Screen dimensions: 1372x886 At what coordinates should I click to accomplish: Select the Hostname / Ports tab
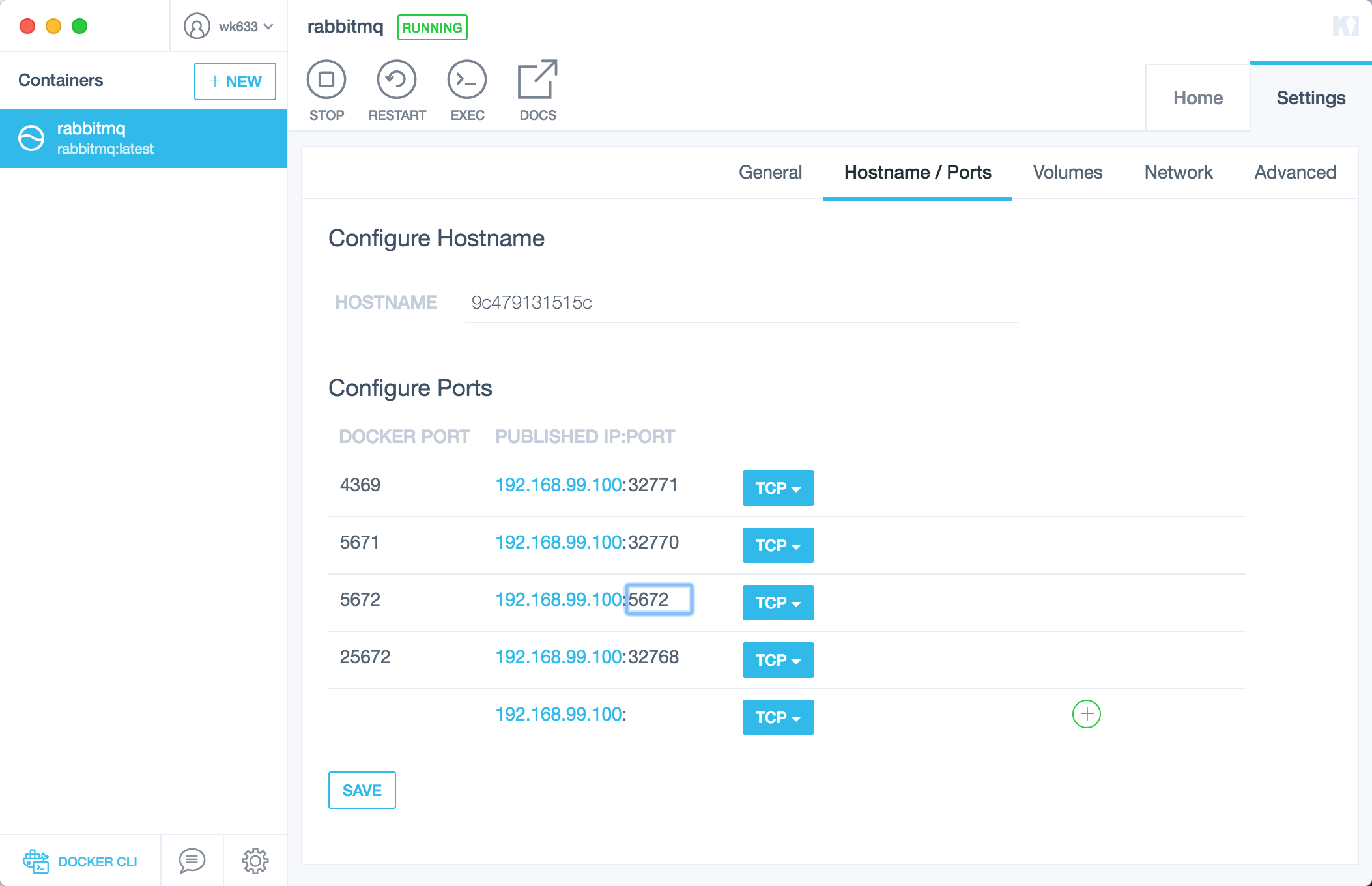pyautogui.click(x=918, y=172)
